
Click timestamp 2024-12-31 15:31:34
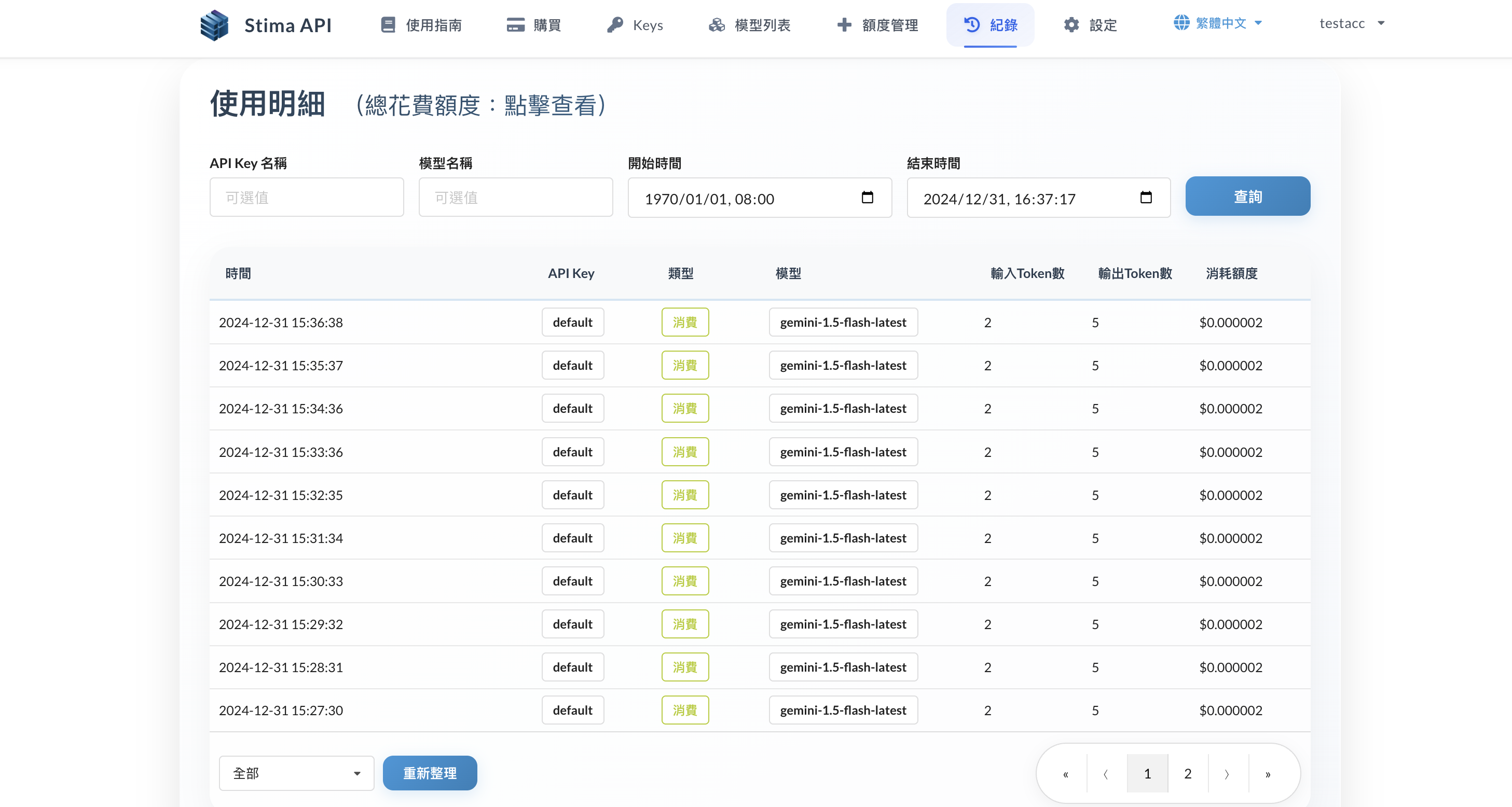(281, 538)
